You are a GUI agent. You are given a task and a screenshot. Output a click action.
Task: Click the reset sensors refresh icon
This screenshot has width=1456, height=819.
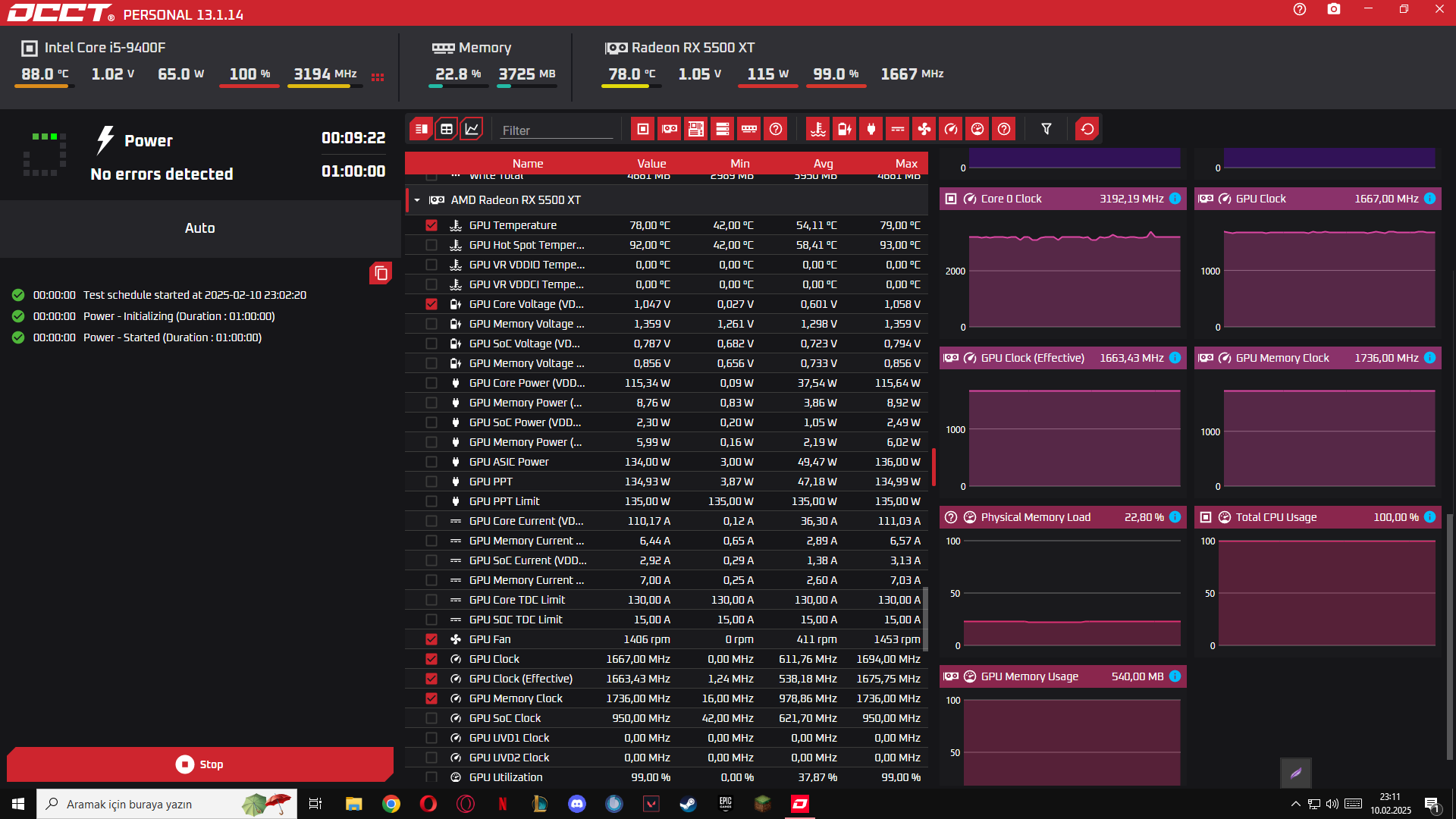(1087, 129)
